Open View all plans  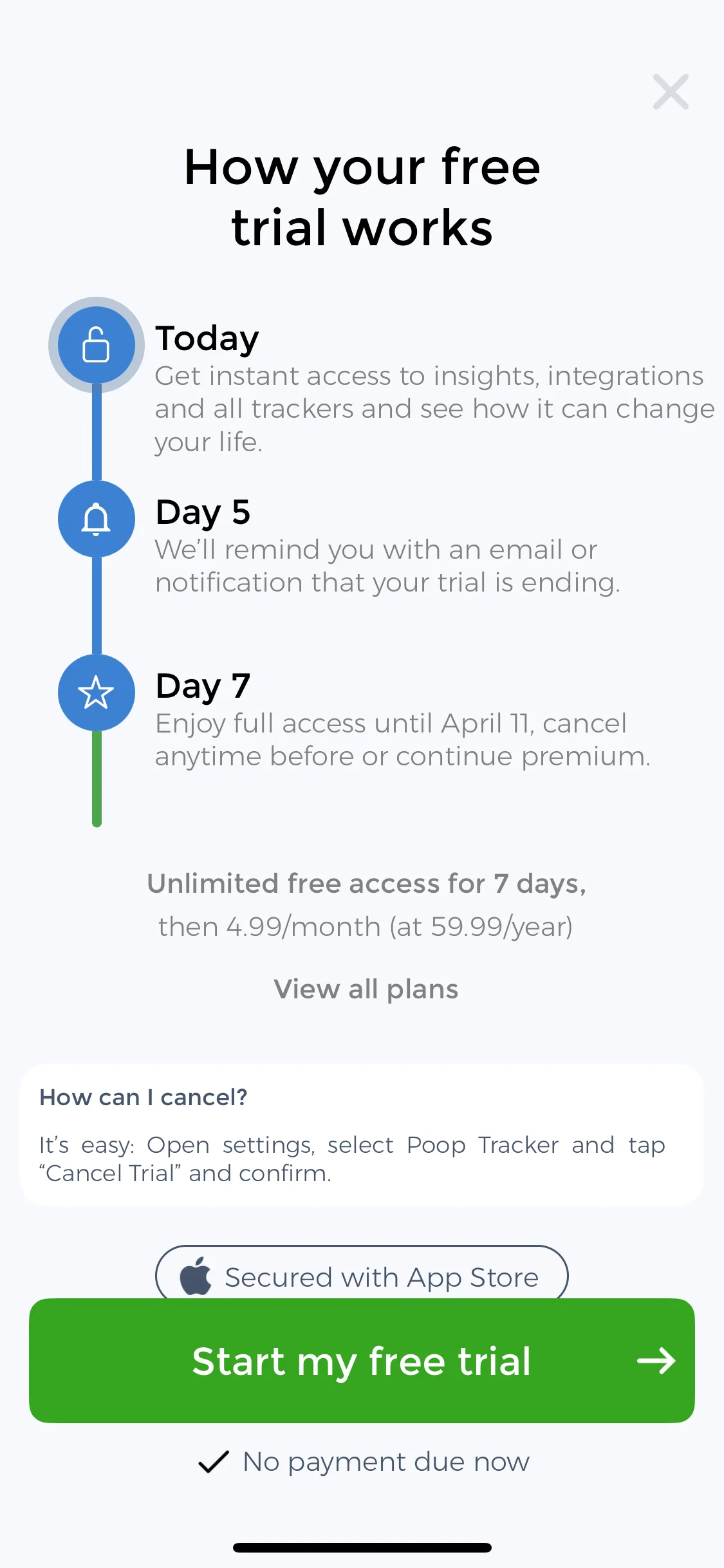click(x=366, y=989)
